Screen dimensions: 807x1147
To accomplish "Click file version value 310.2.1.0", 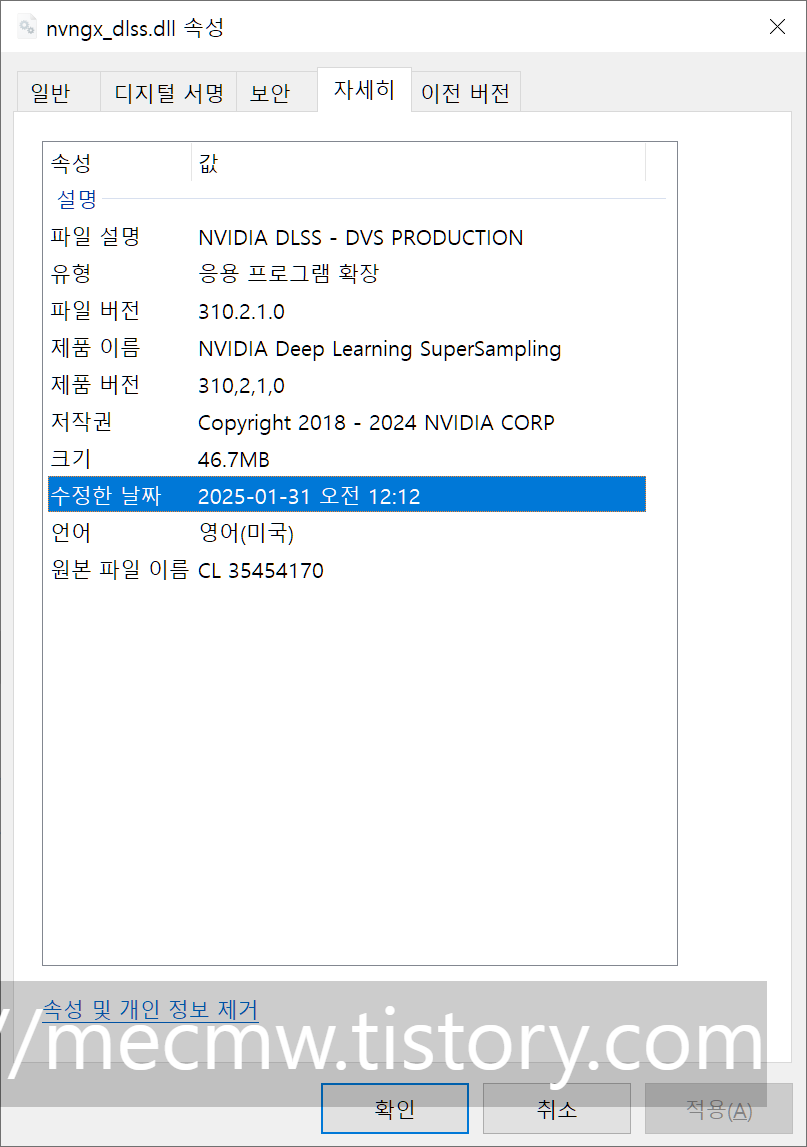I will click(241, 312).
